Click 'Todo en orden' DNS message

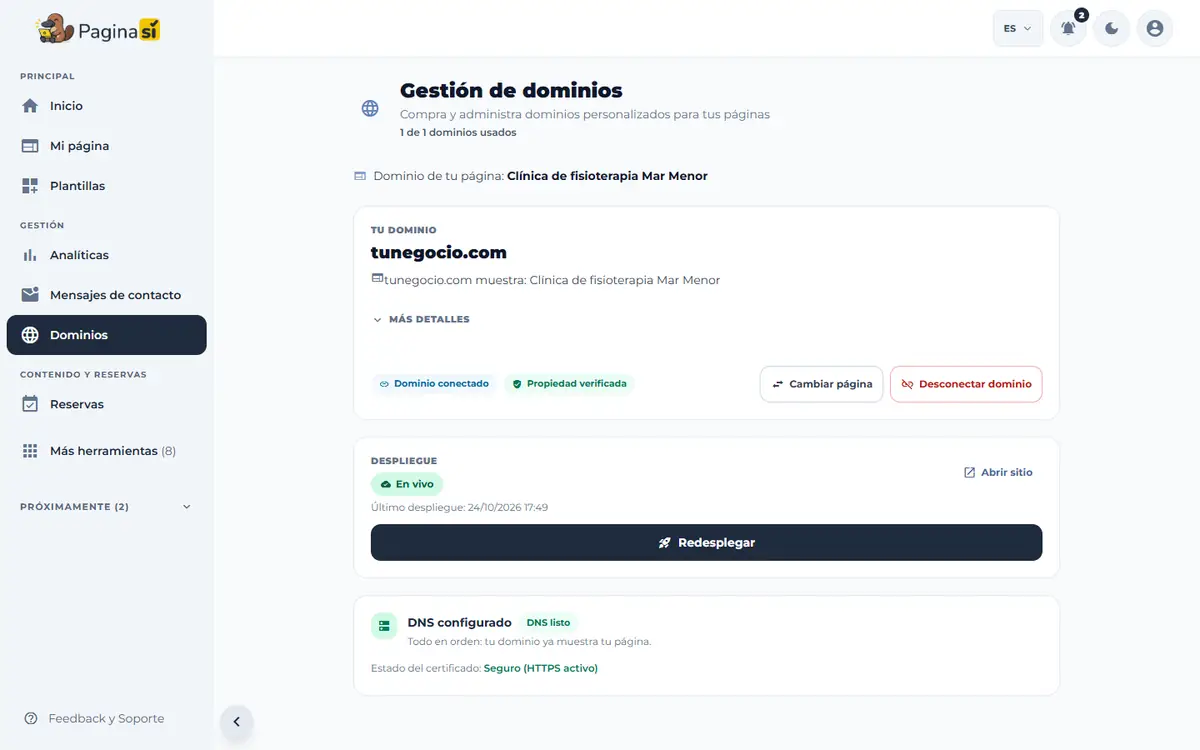529,641
